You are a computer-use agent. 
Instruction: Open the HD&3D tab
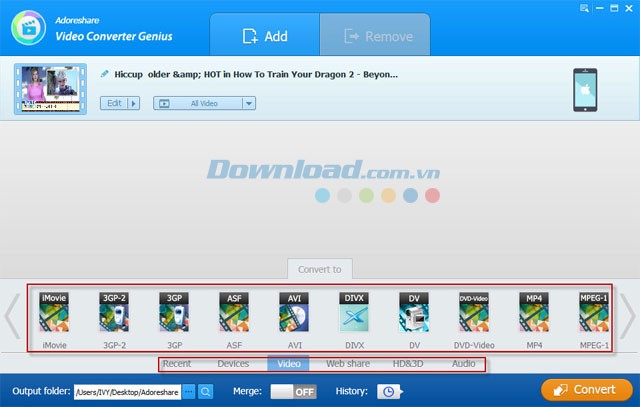(408, 364)
